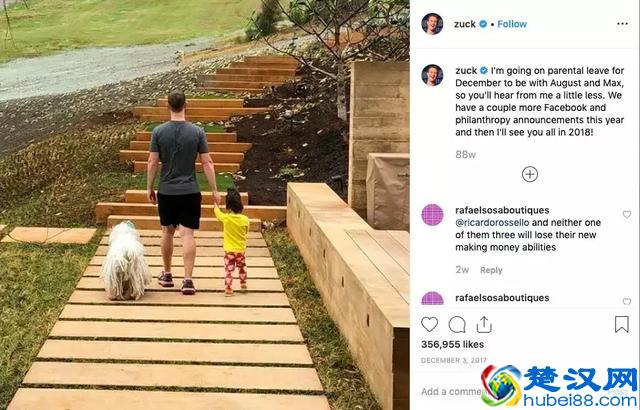Open zuck username in header
640x410 pixels.
(465, 24)
